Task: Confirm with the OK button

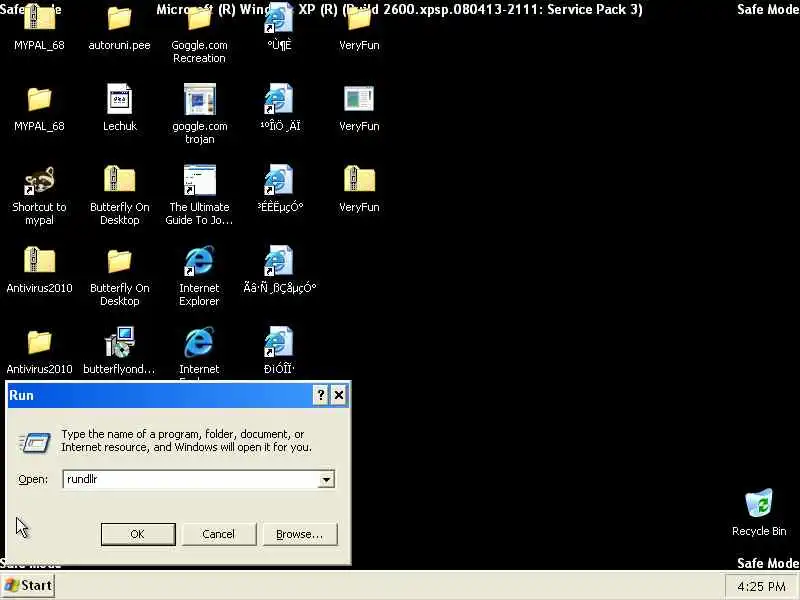Action: pos(138,534)
